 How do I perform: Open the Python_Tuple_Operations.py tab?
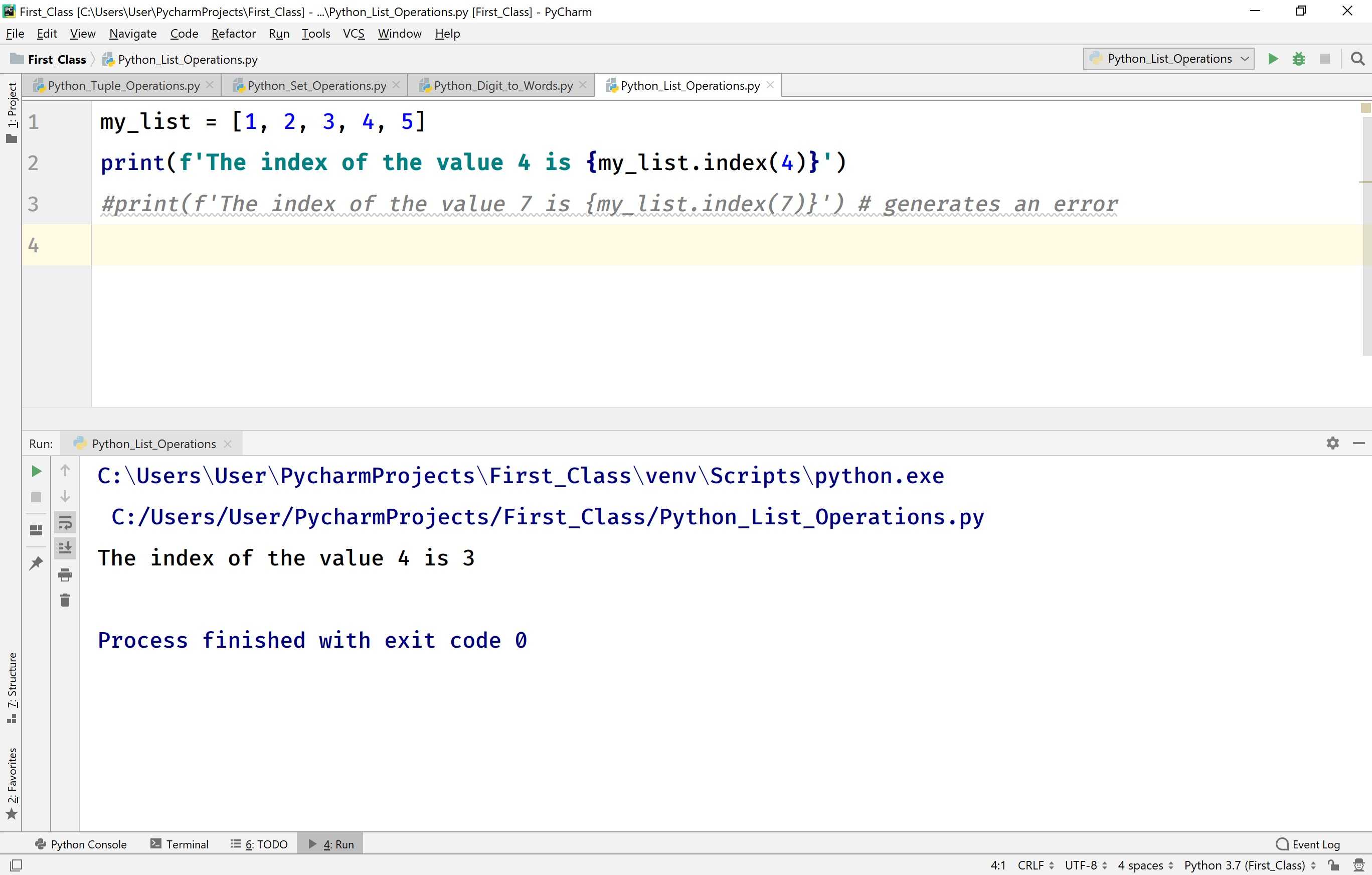(122, 85)
